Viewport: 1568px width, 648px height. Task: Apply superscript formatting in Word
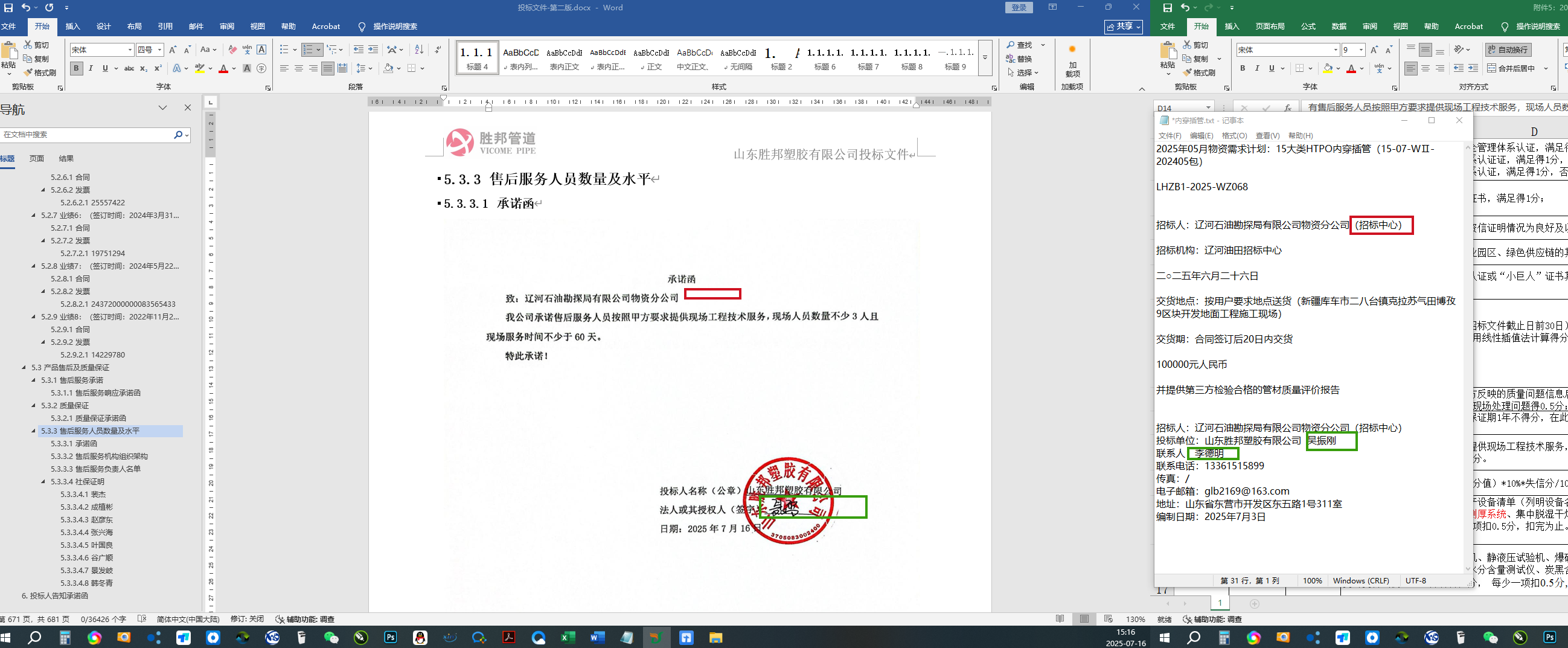[158, 68]
